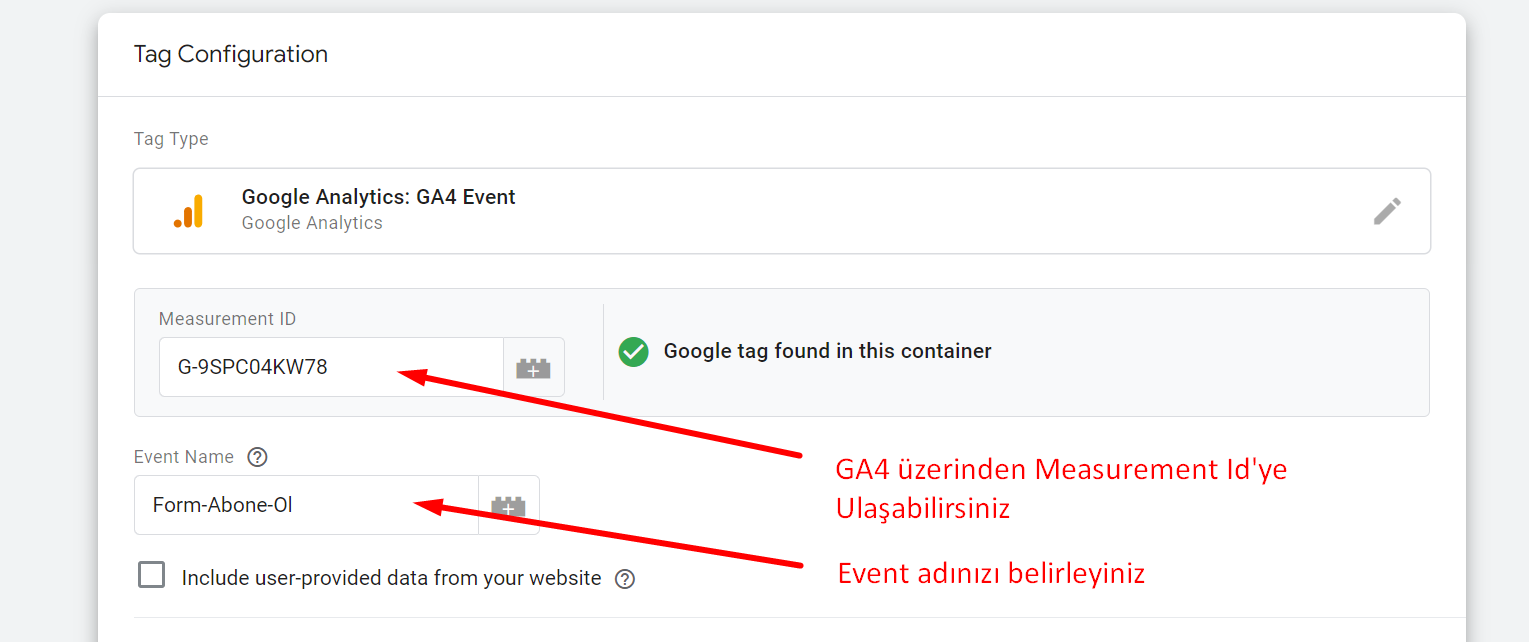The image size is (1529, 642).
Task: Click the green checkmark status icon
Action: [633, 352]
